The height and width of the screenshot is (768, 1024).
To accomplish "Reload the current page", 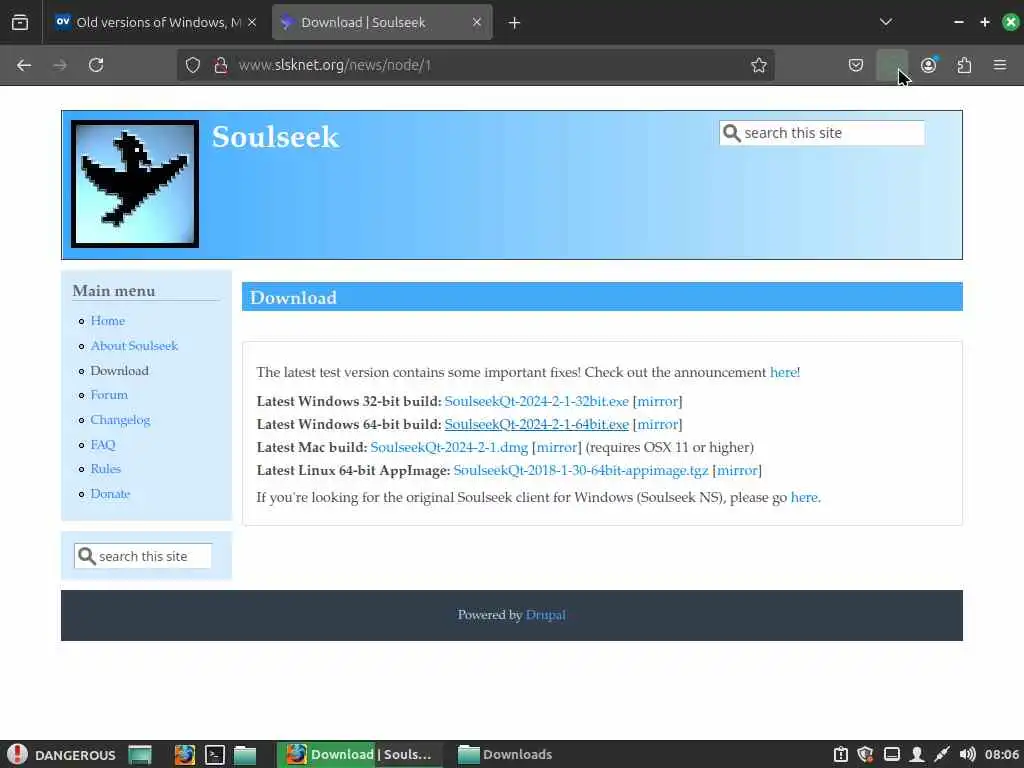I will (x=96, y=65).
